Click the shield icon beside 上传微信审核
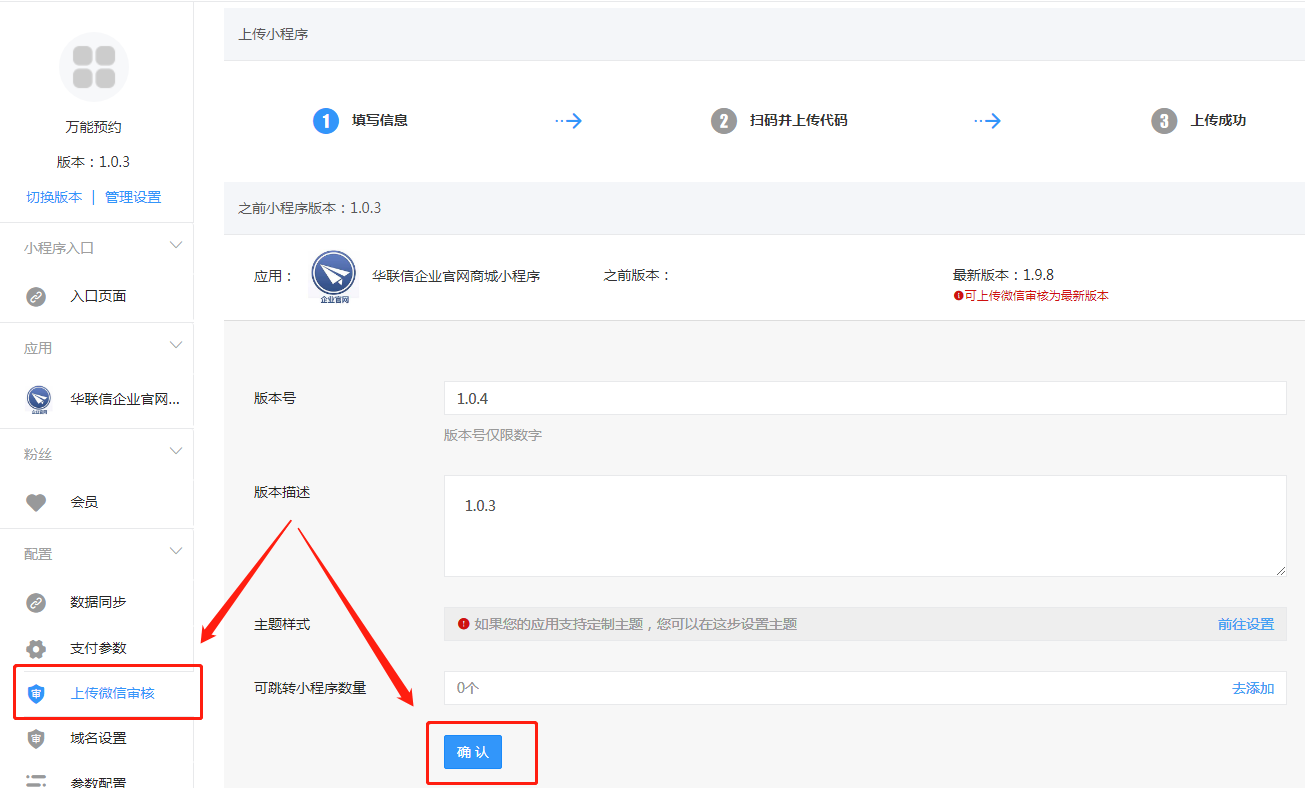 point(36,693)
